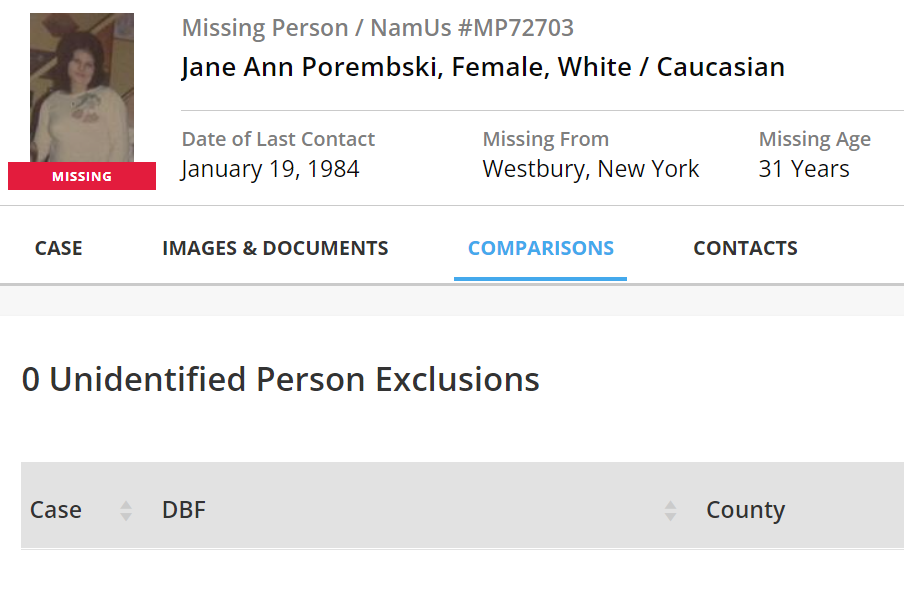The height and width of the screenshot is (610, 904).
Task: Click the Missing Age label
Action: point(814,139)
